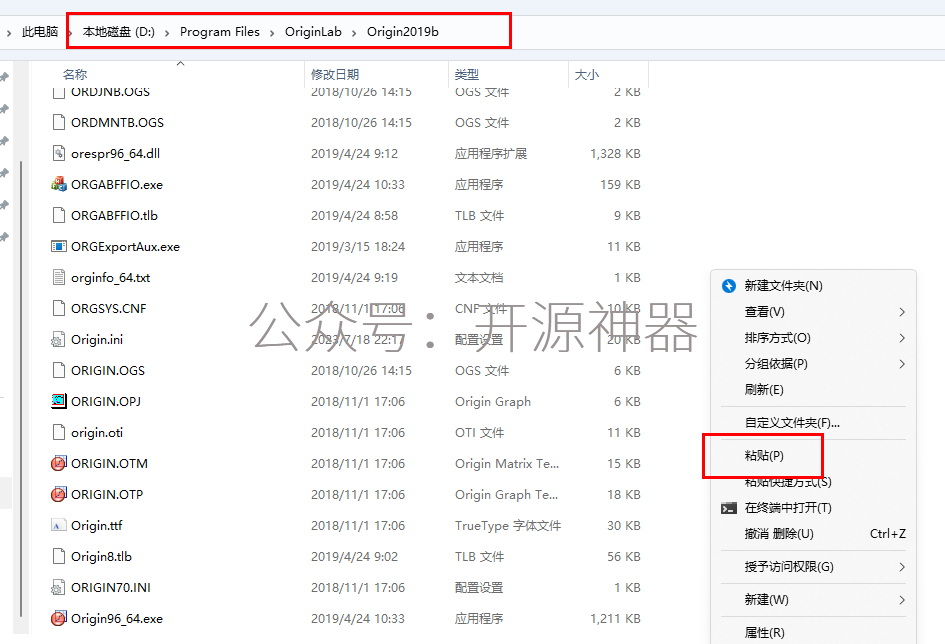The image size is (945, 644).
Task: Sort by the 修改日期 column header
Action: (x=335, y=74)
